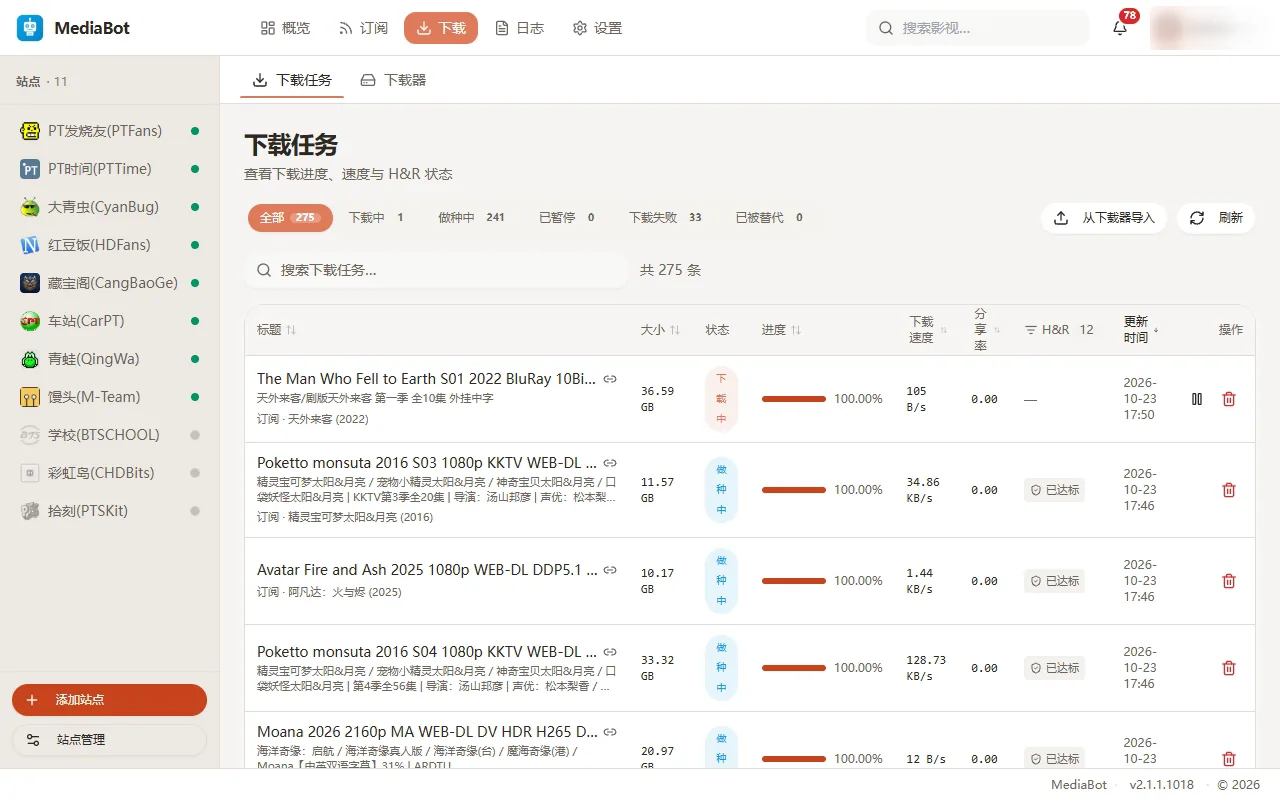The width and height of the screenshot is (1280, 800).
Task: Open 设置 in top navigation
Action: coord(597,28)
